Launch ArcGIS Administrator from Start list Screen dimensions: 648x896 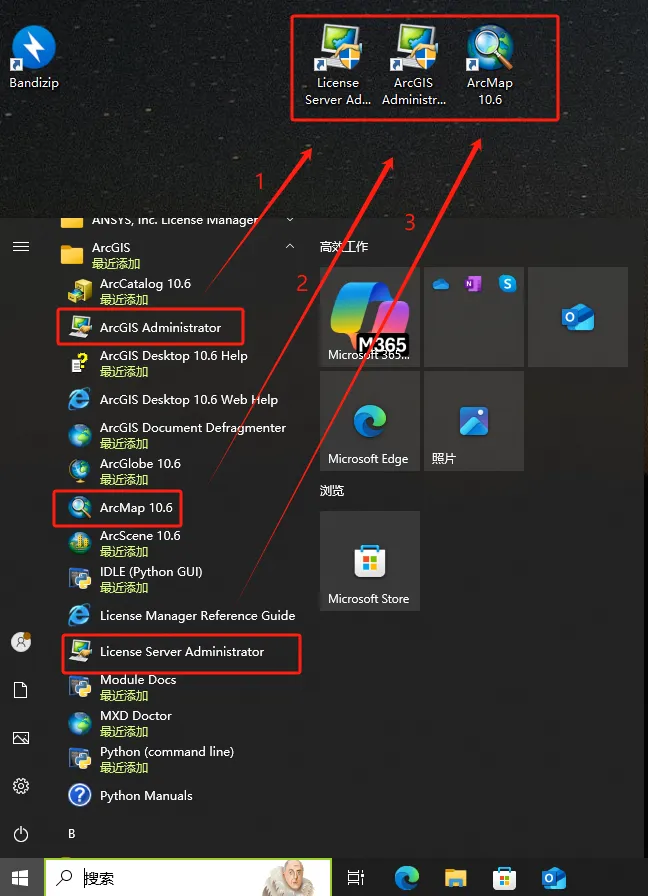click(x=178, y=327)
